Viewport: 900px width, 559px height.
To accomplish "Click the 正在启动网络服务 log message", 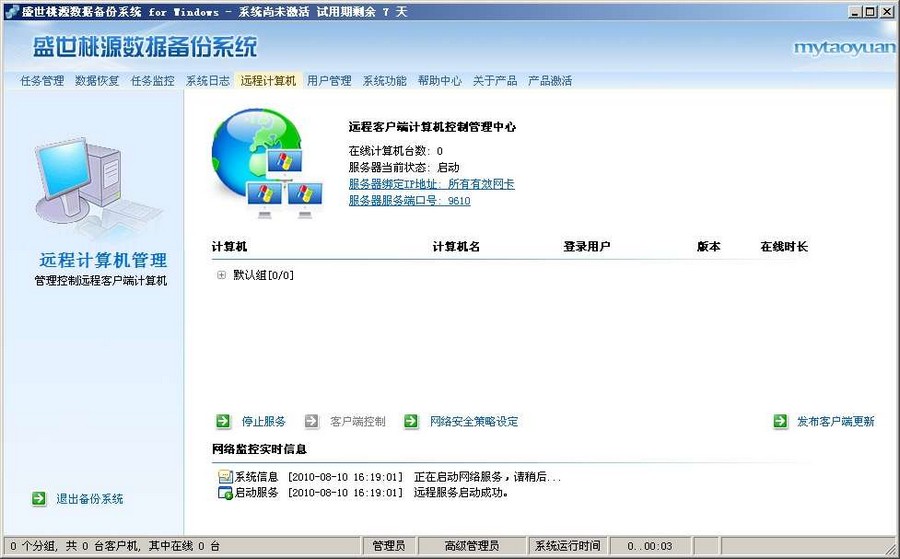I will tap(487, 476).
